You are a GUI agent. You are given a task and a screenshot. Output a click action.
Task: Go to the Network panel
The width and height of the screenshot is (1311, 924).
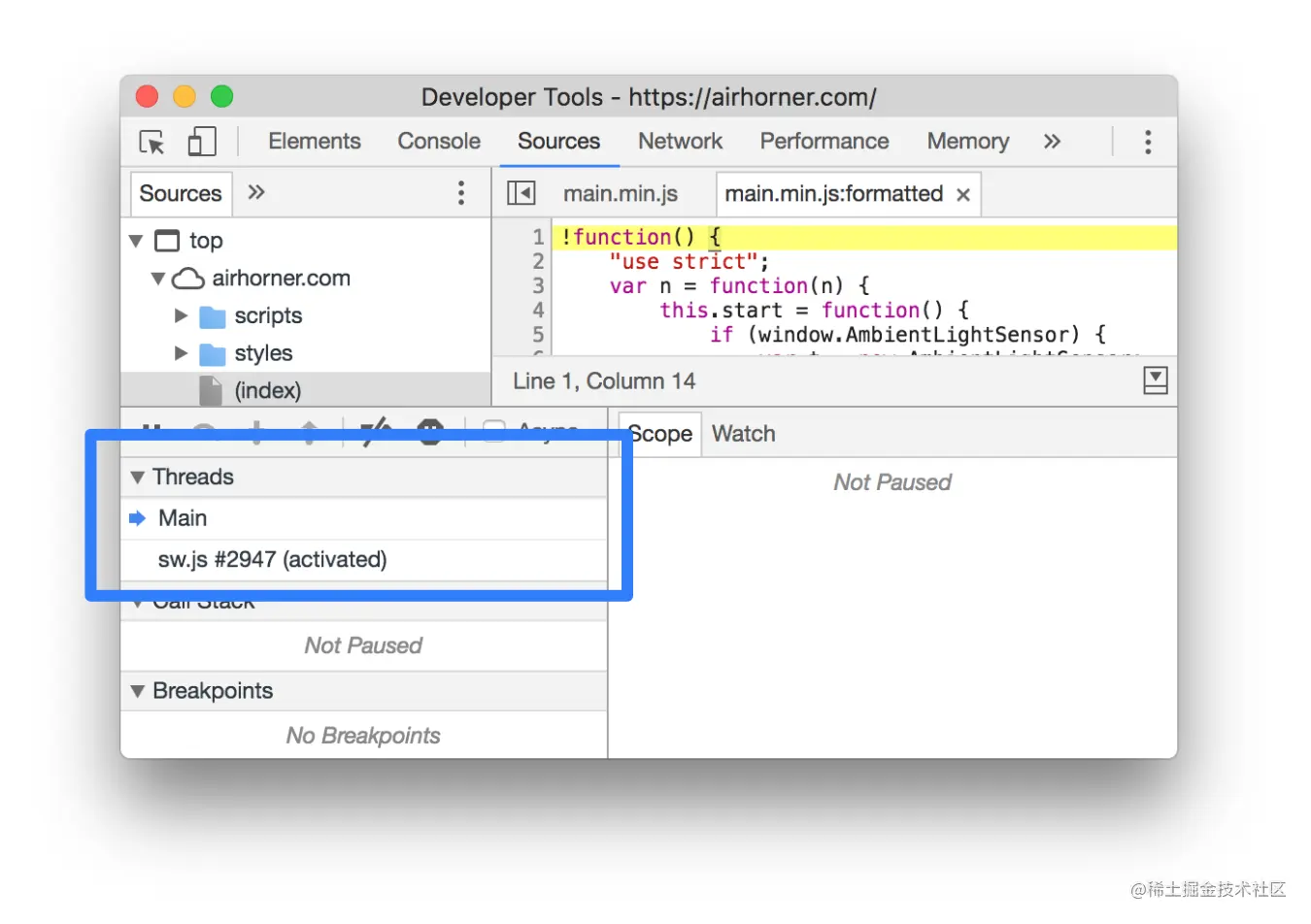pyautogui.click(x=681, y=142)
